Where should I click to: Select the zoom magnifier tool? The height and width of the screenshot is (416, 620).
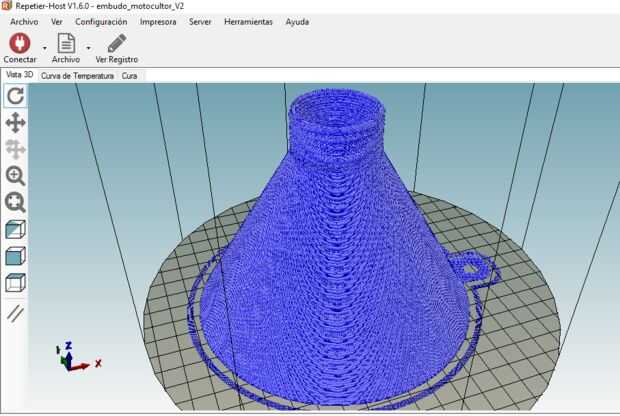15,176
